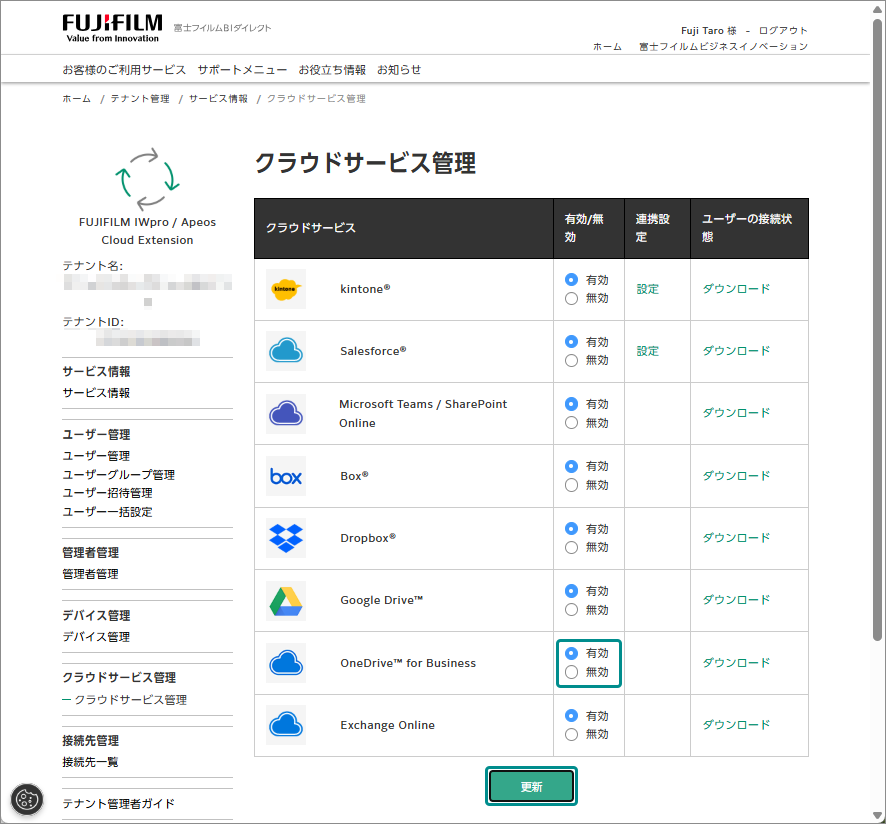Open 接続先一覧 in sidebar

point(90,762)
